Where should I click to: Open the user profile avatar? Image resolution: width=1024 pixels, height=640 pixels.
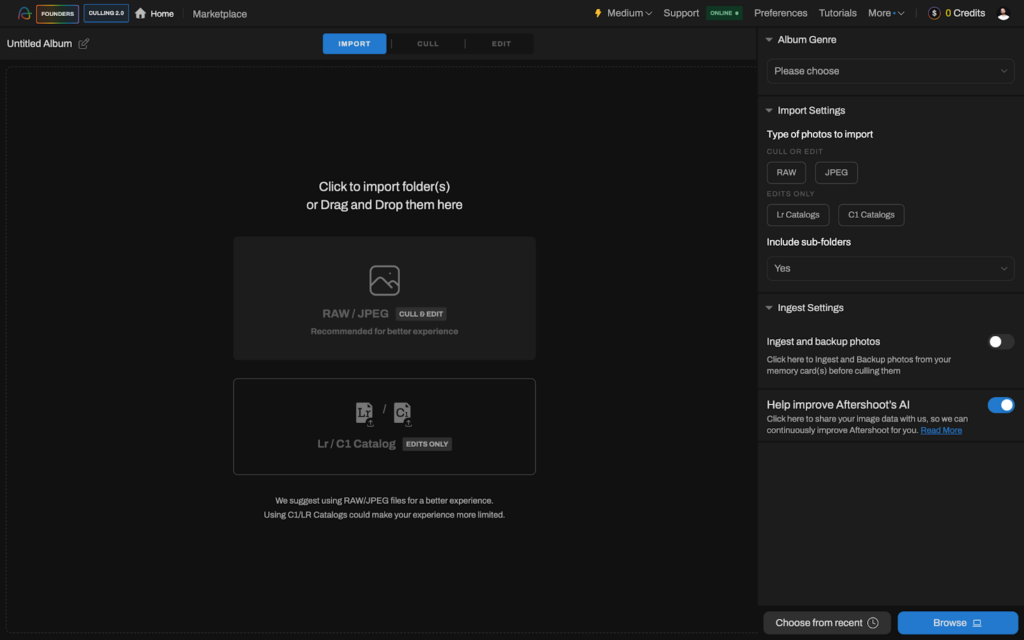[x=1003, y=13]
